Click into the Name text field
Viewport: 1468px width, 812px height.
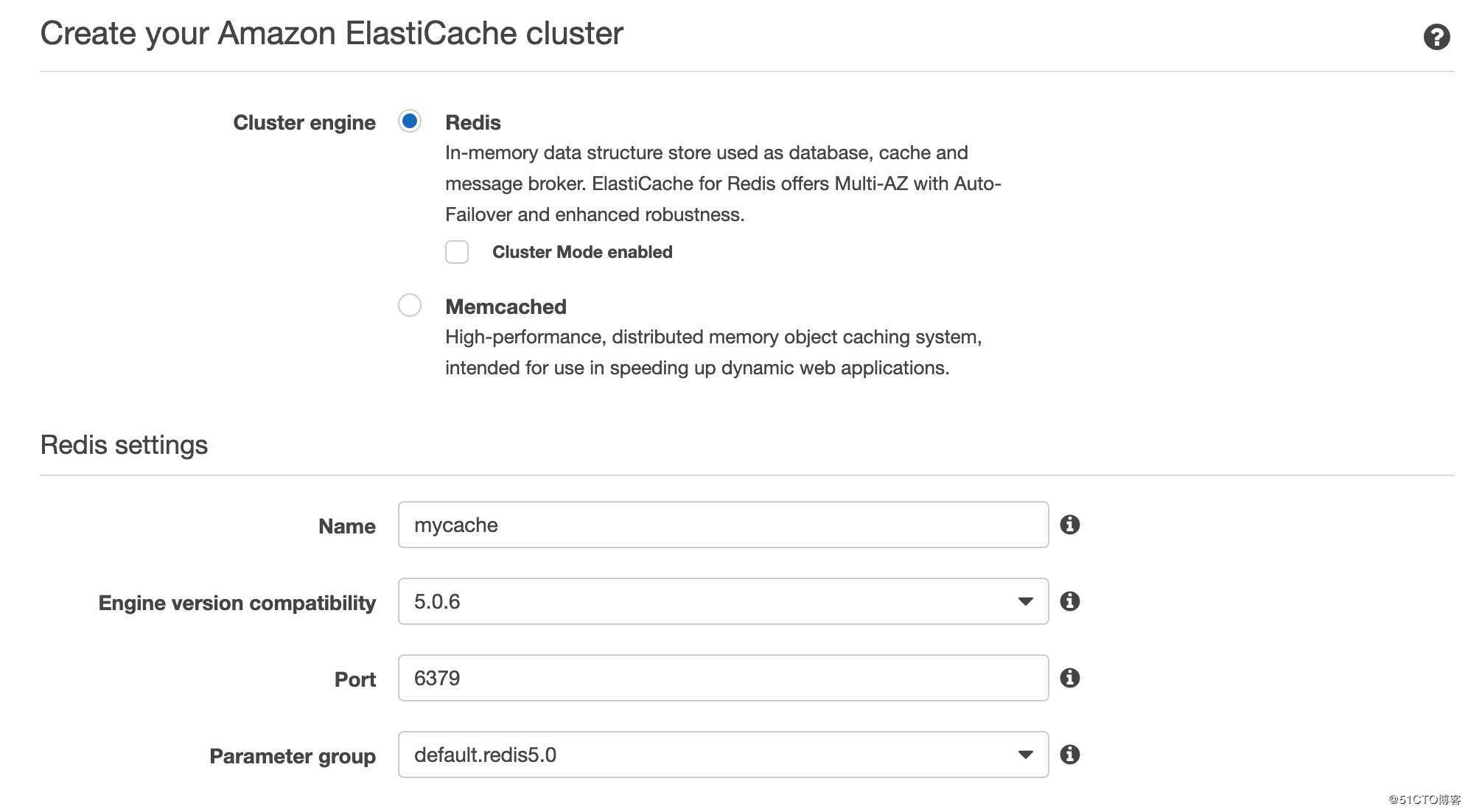pos(722,525)
